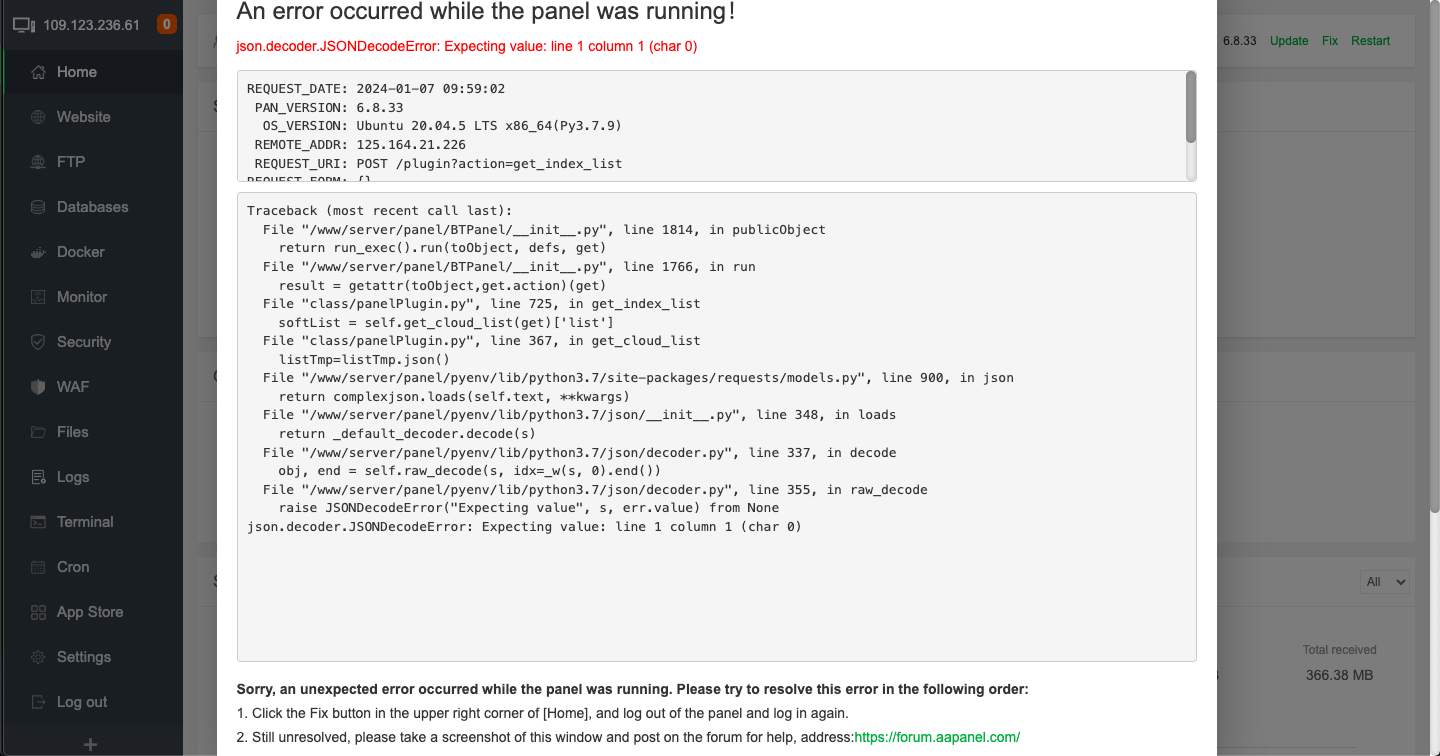Go to Settings in the sidebar
The height and width of the screenshot is (756, 1440).
[x=83, y=657]
